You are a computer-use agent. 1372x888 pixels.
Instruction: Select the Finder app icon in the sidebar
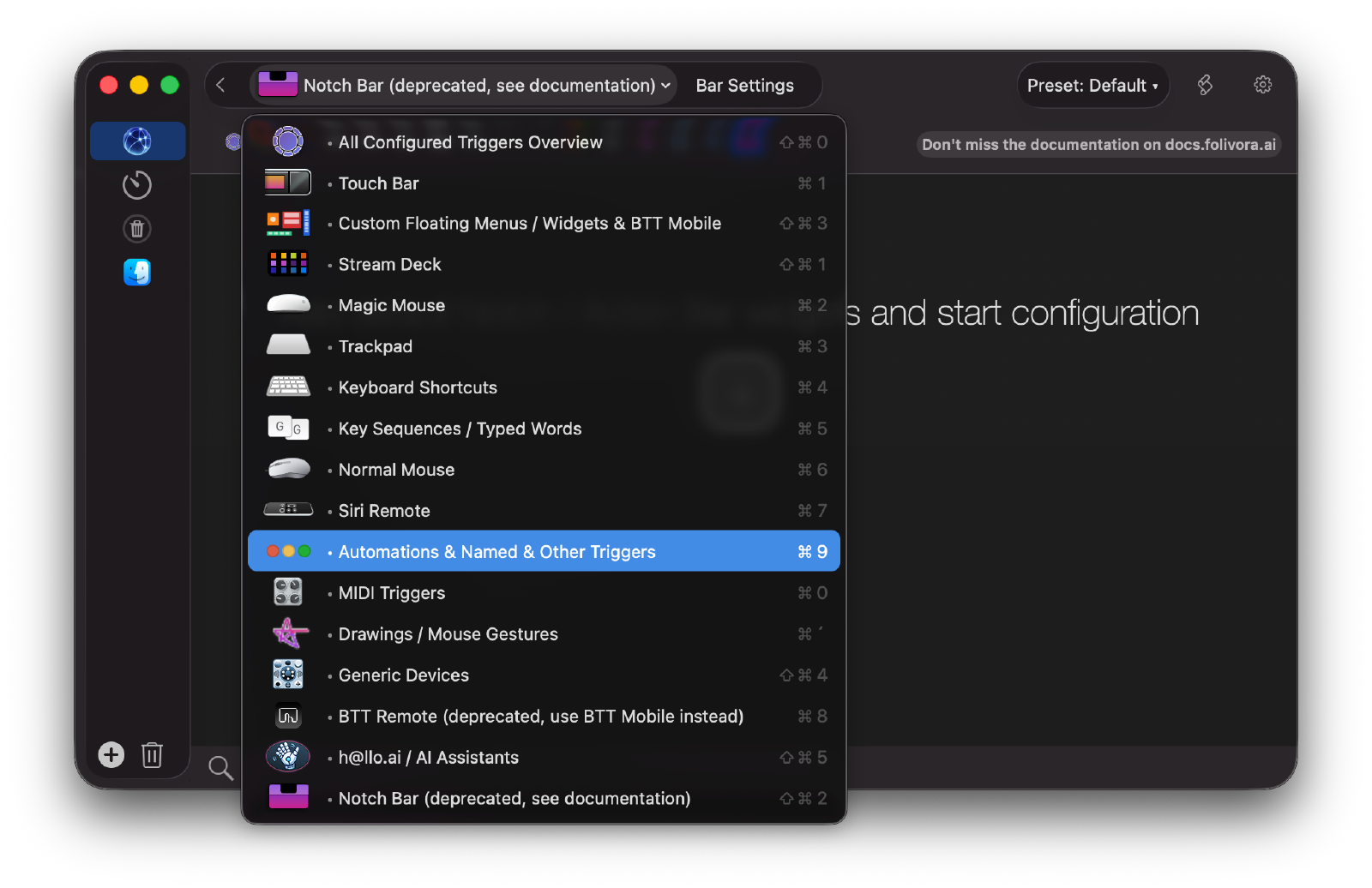click(137, 272)
